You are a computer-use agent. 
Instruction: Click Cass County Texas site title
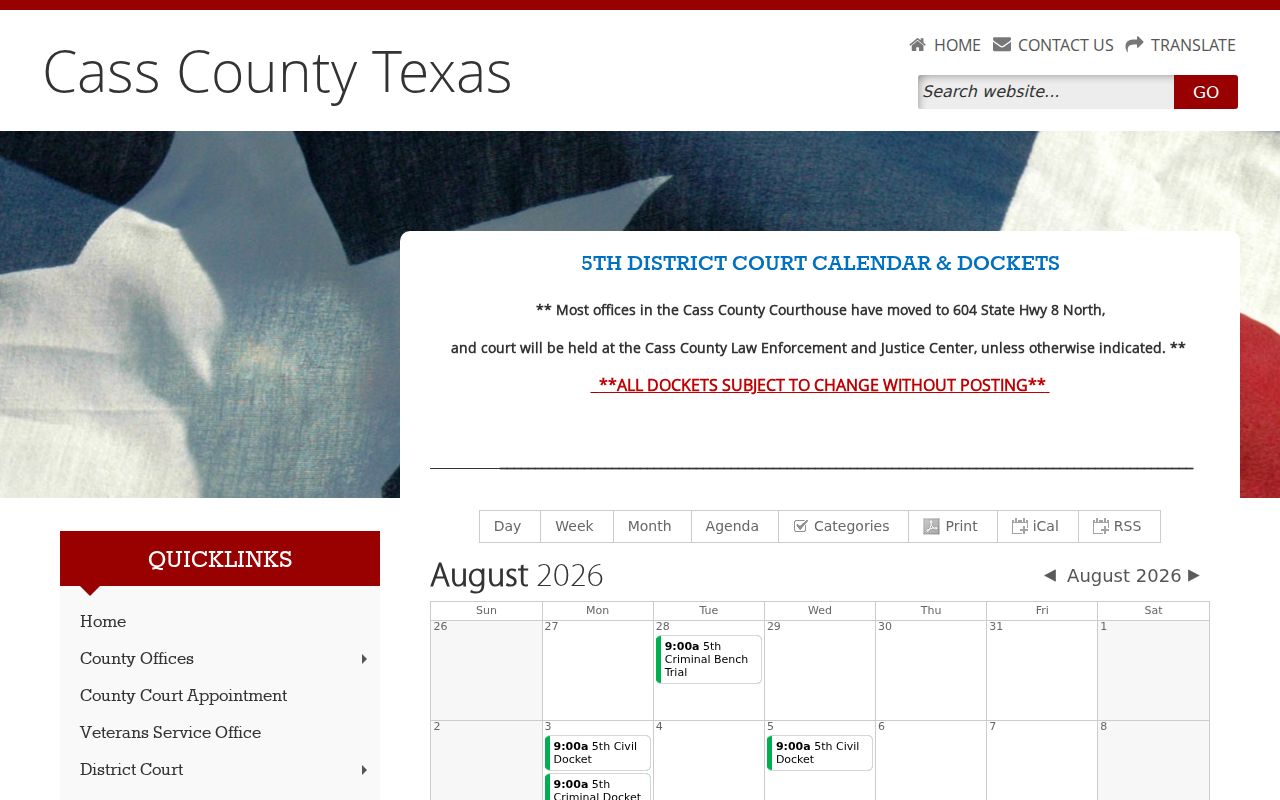click(277, 72)
